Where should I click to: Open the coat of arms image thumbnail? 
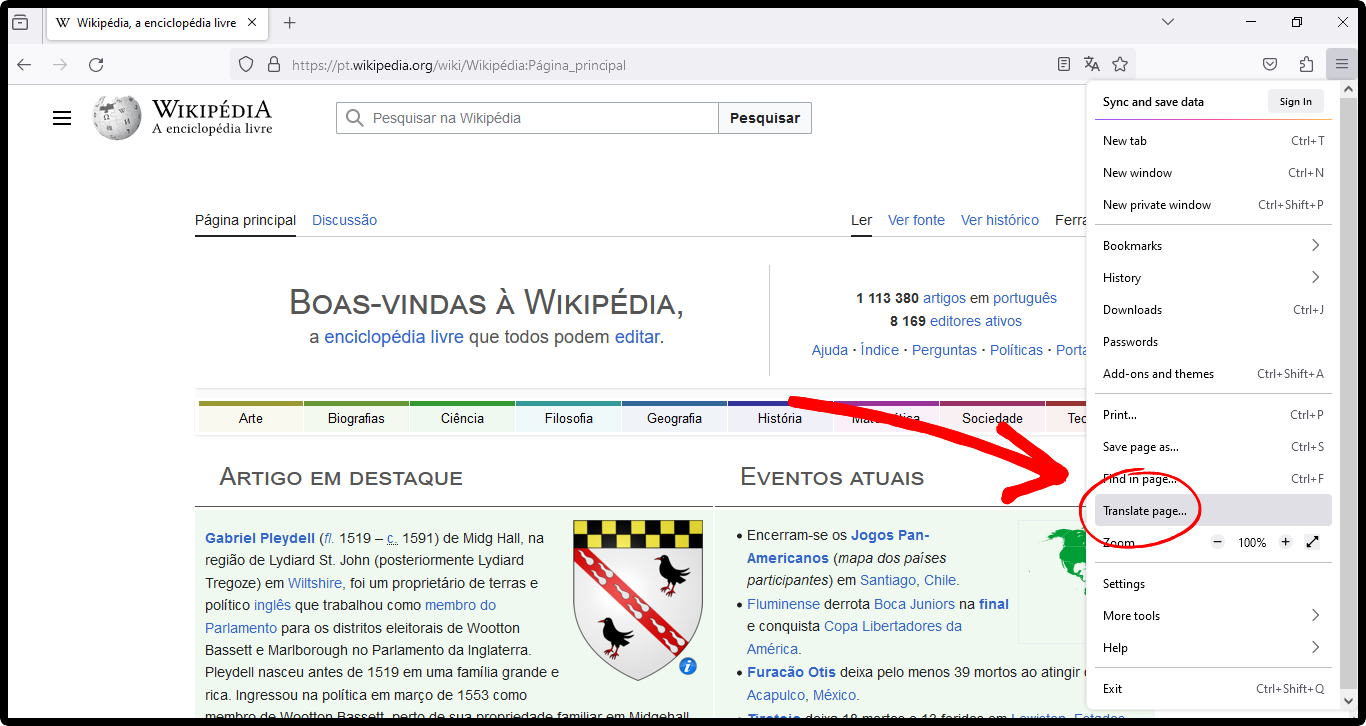[636, 599]
